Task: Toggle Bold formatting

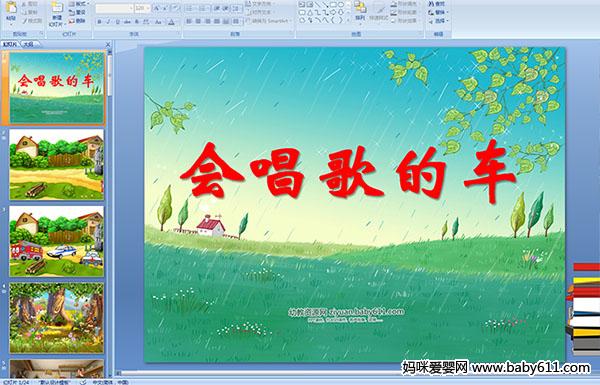Action: tap(99, 22)
